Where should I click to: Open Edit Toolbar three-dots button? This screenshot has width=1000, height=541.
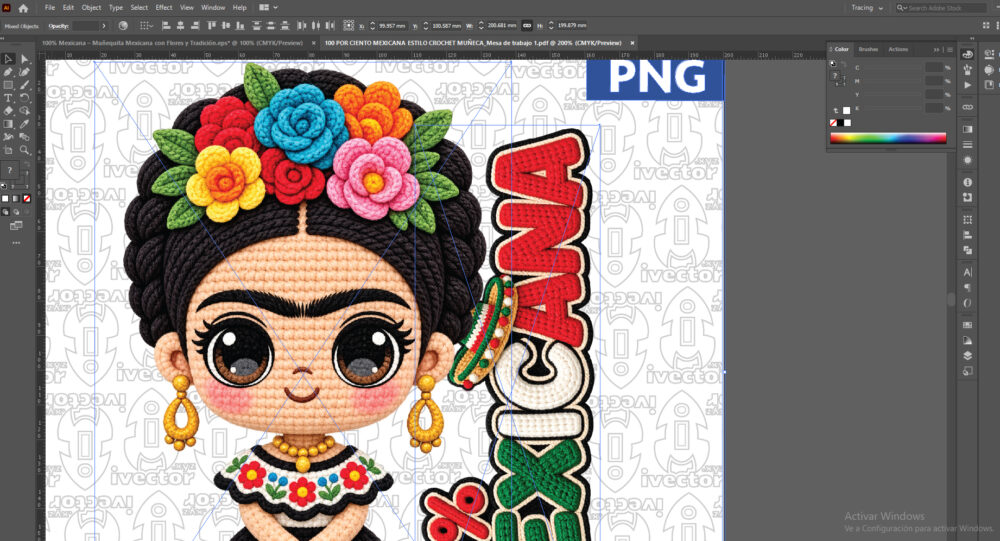pos(16,242)
